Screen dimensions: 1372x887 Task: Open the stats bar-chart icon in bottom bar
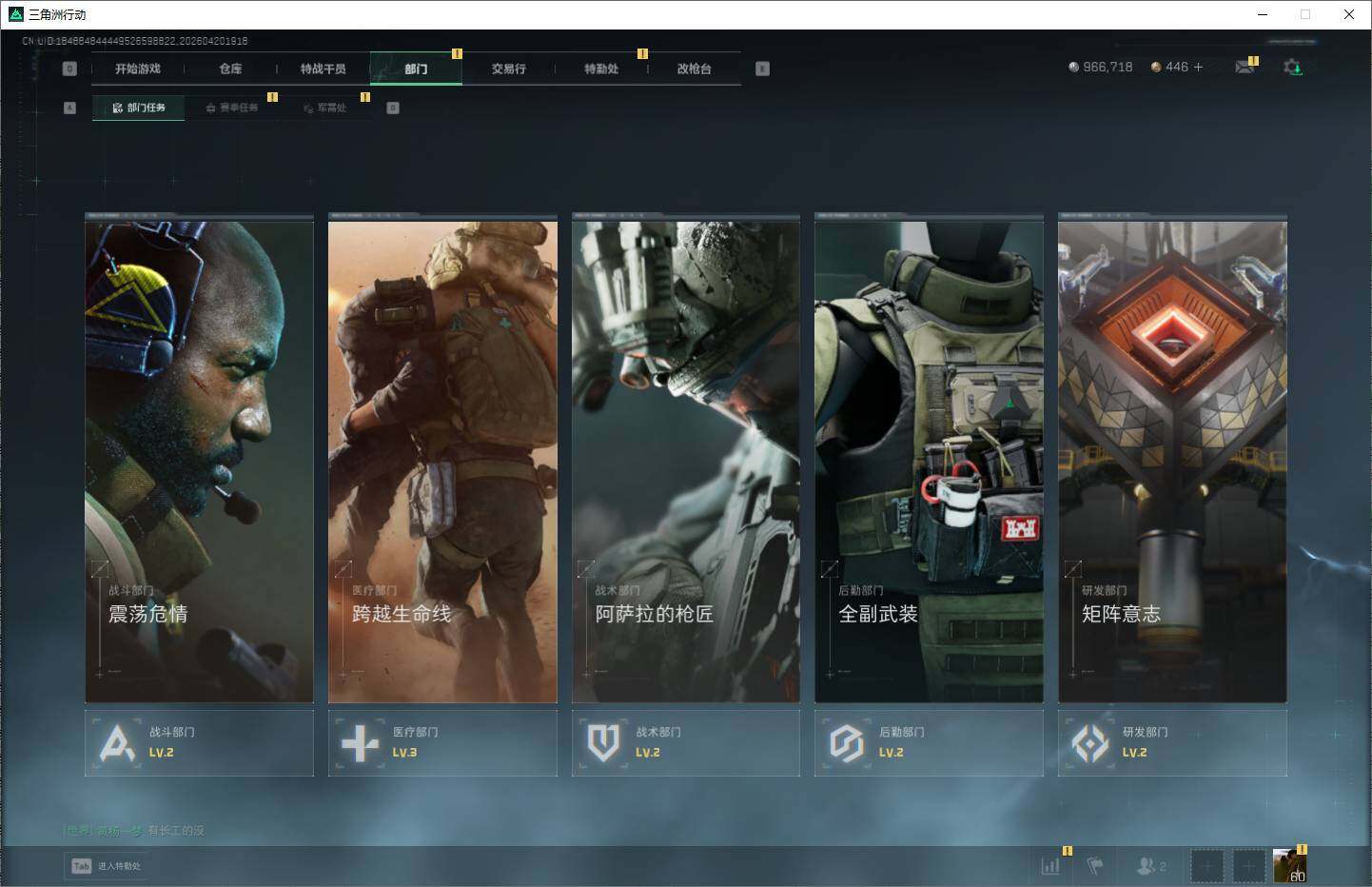(x=1050, y=865)
